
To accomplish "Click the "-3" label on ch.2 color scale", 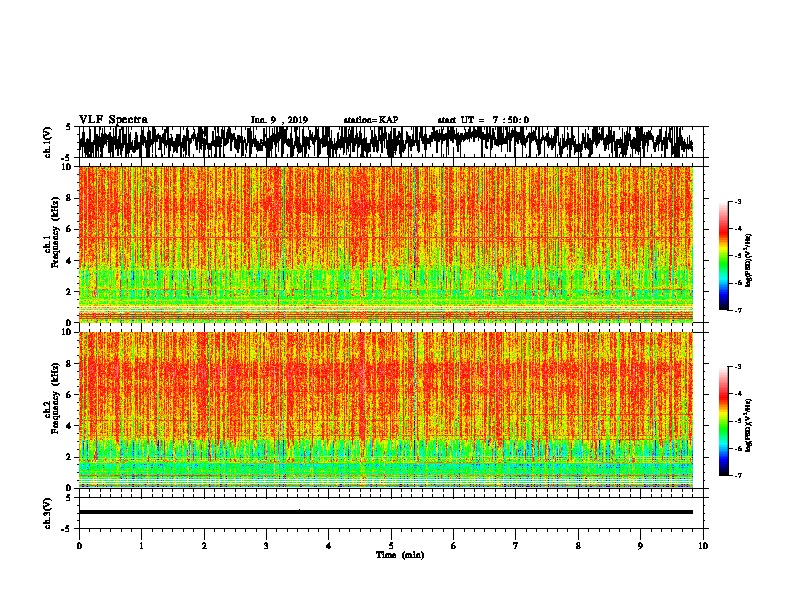I will click(737, 367).
